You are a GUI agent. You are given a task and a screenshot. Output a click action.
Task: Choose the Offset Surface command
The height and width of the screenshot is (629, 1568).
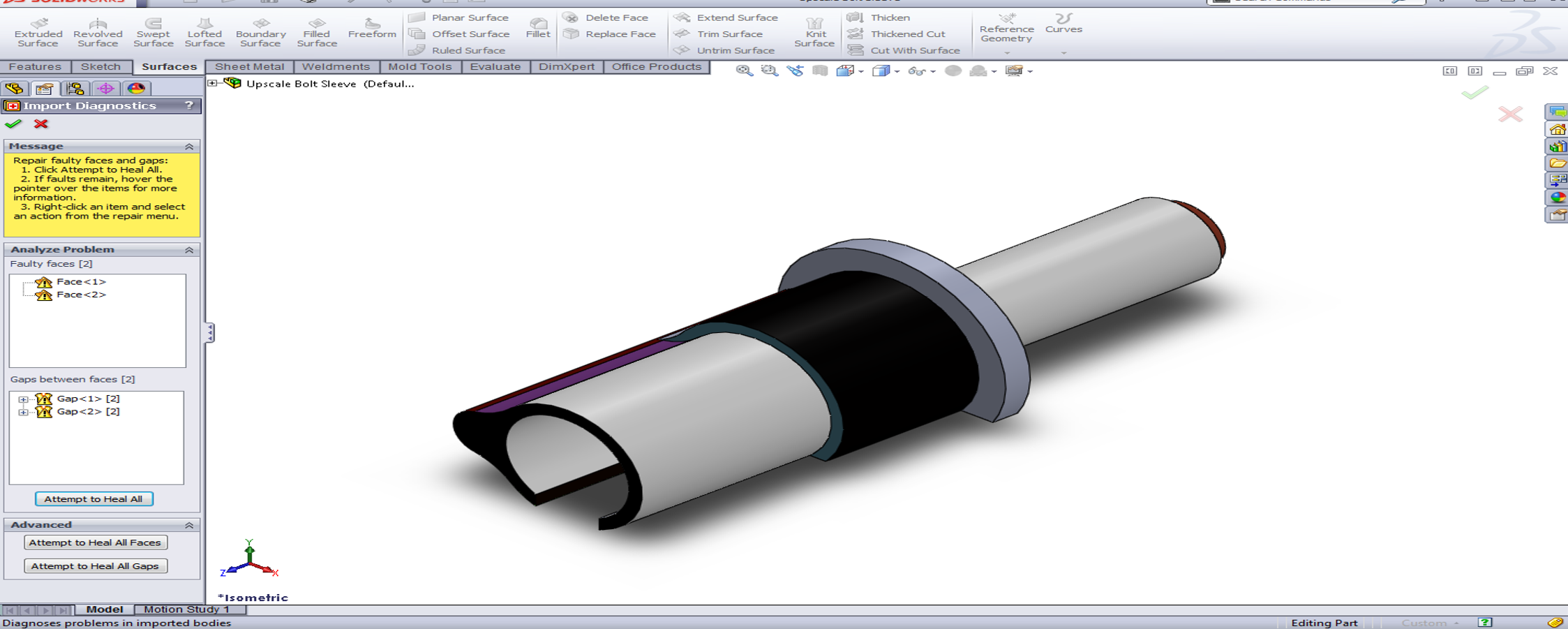click(458, 34)
